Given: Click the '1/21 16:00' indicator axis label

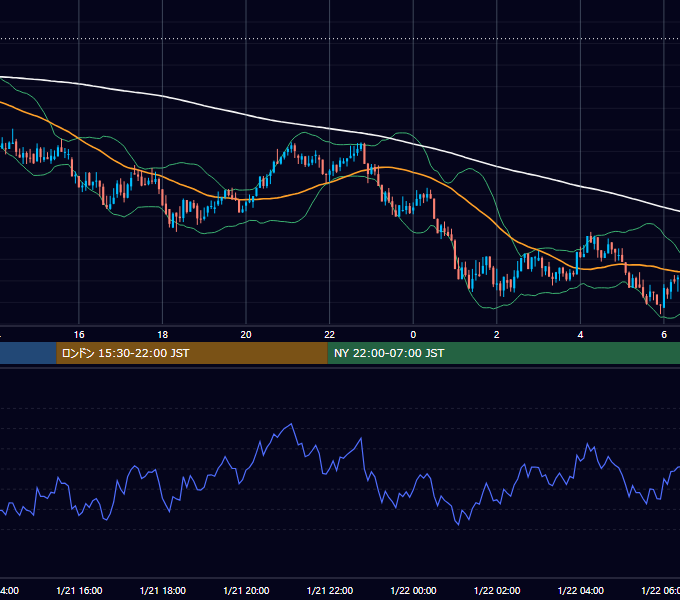Looking at the screenshot, I should [x=79, y=590].
